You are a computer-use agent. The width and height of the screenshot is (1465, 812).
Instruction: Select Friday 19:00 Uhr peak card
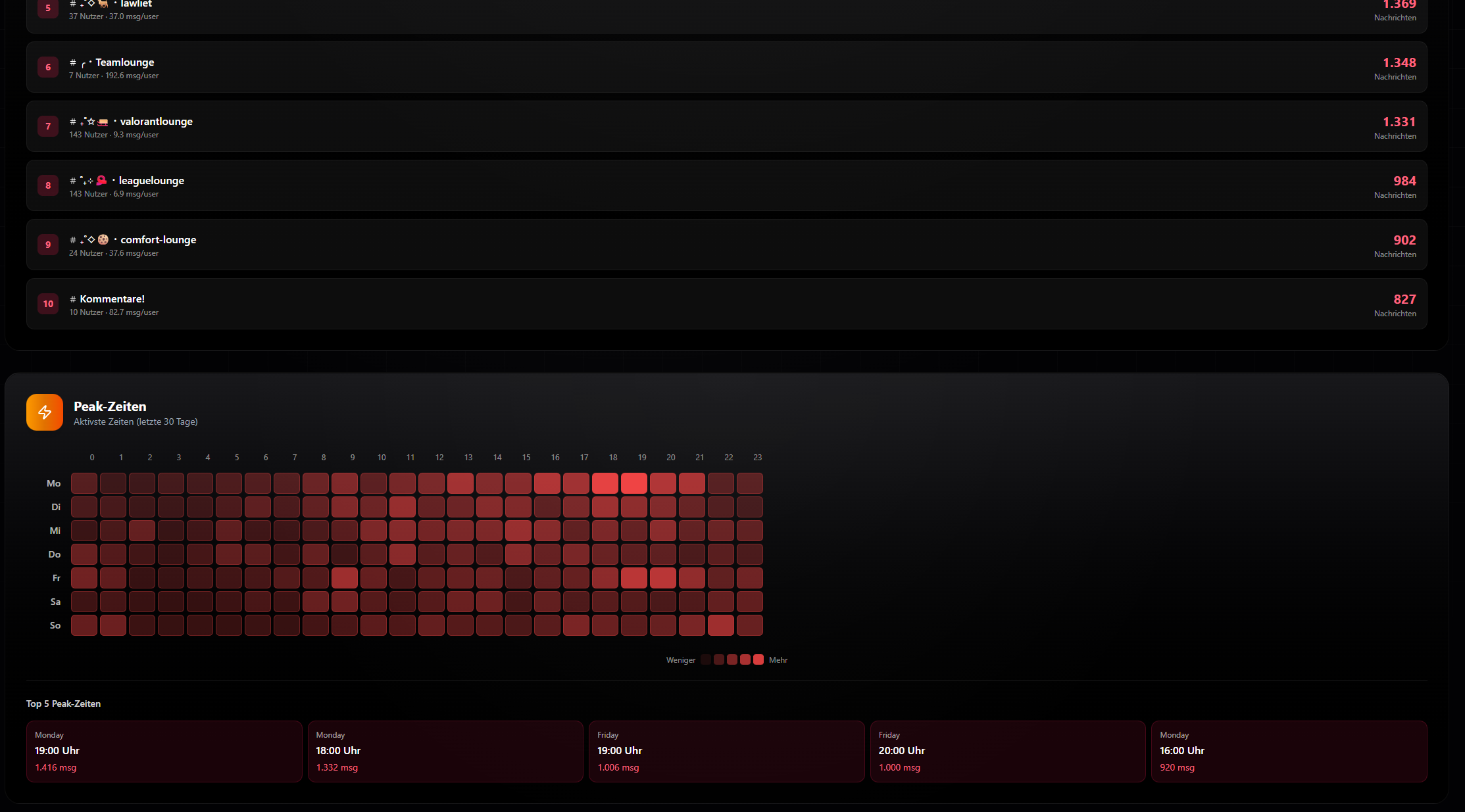[x=726, y=751]
